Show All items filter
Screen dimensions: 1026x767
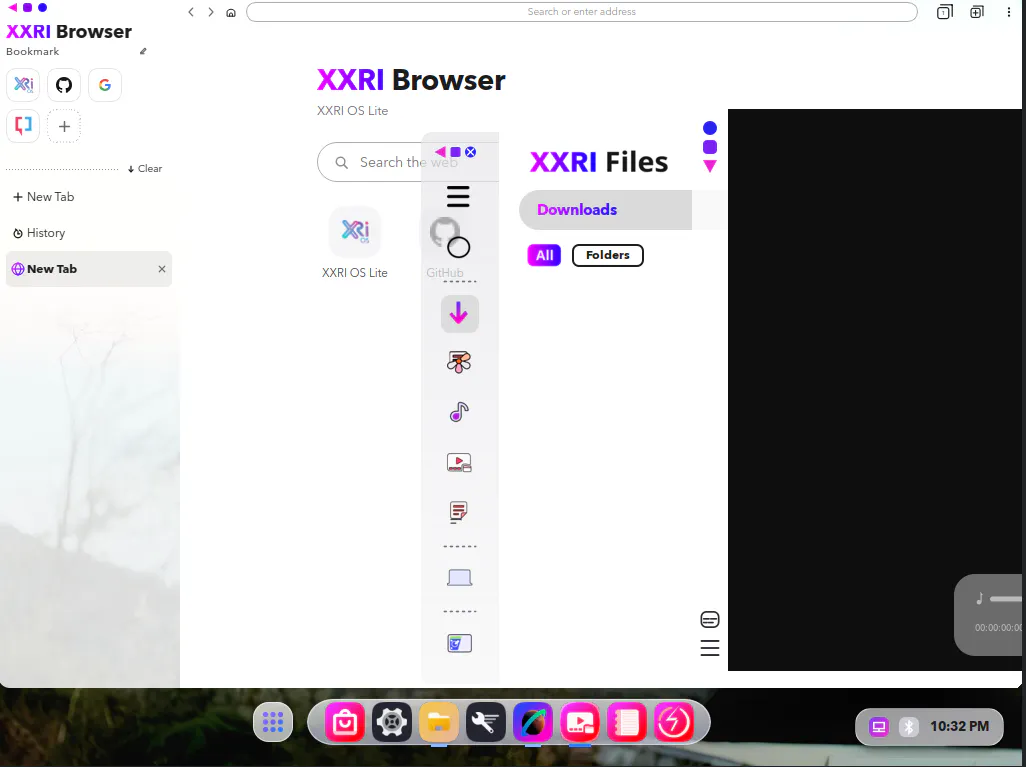click(544, 255)
